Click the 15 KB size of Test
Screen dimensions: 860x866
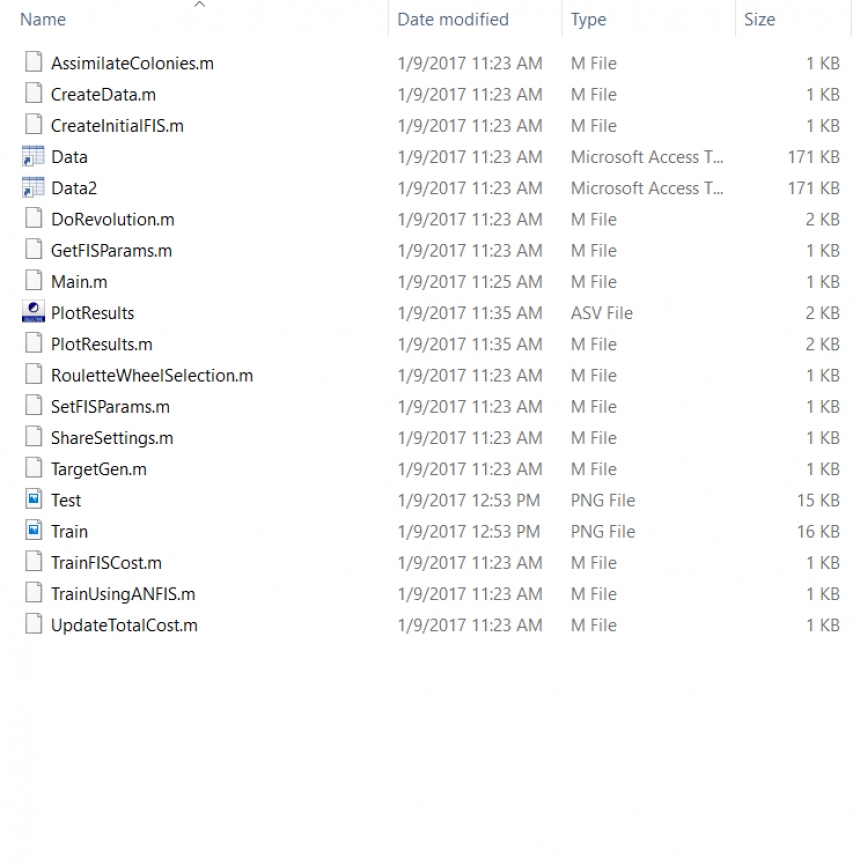coord(818,500)
